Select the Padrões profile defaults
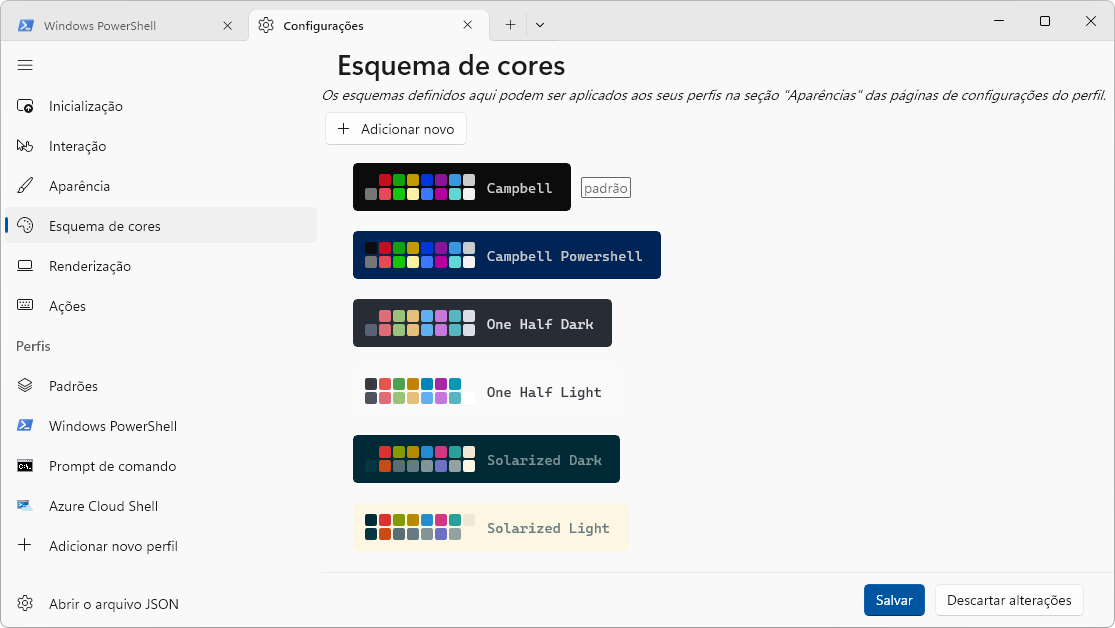 click(x=73, y=386)
